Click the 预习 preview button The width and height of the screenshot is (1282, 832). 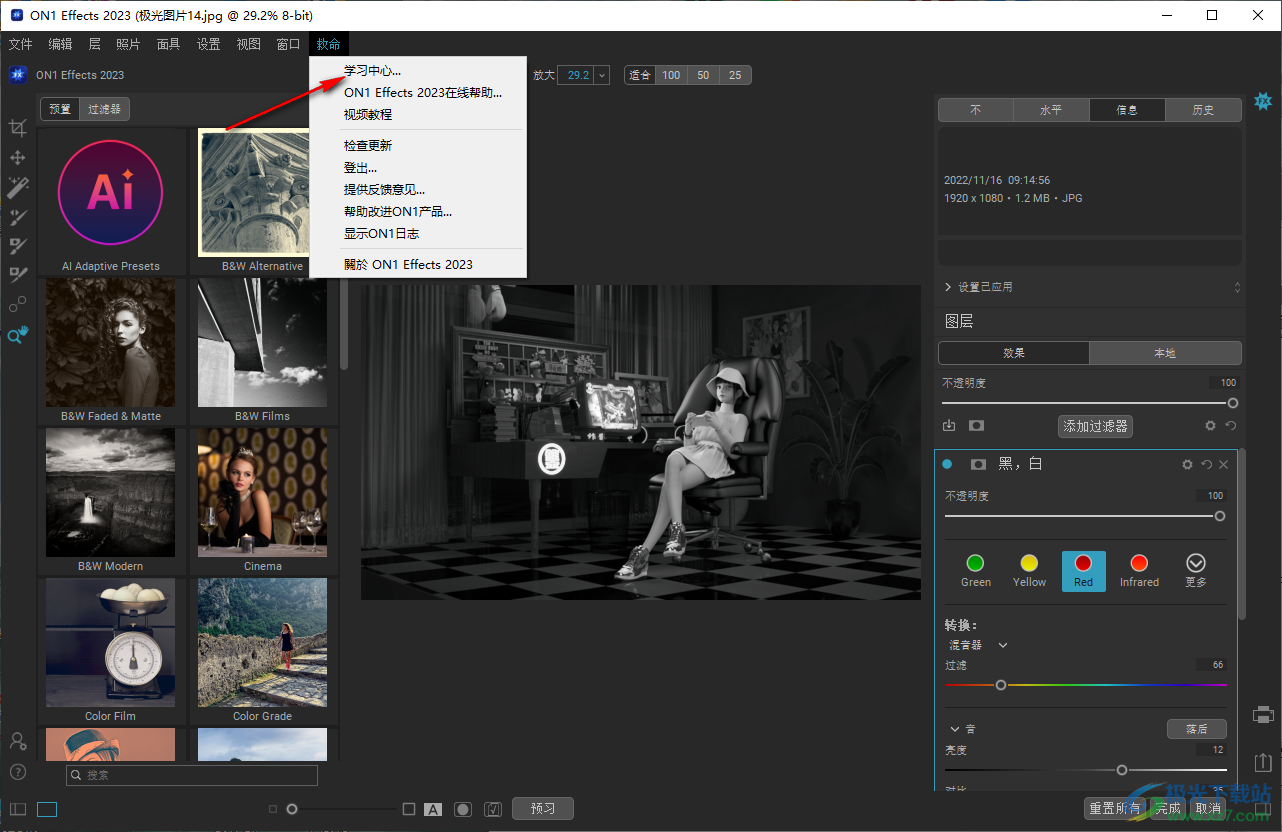point(543,808)
